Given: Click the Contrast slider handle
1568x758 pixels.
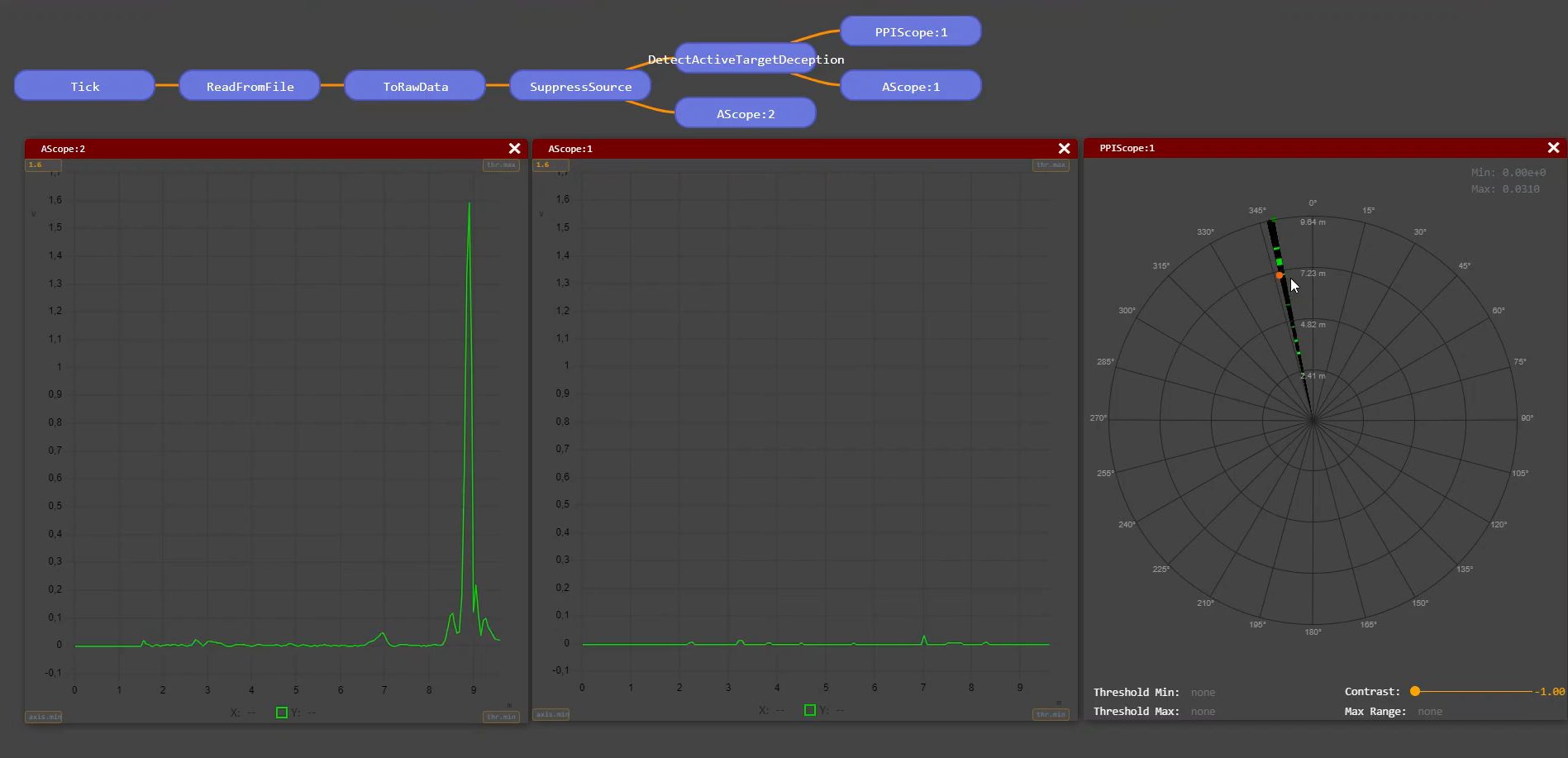Looking at the screenshot, I should 1415,691.
